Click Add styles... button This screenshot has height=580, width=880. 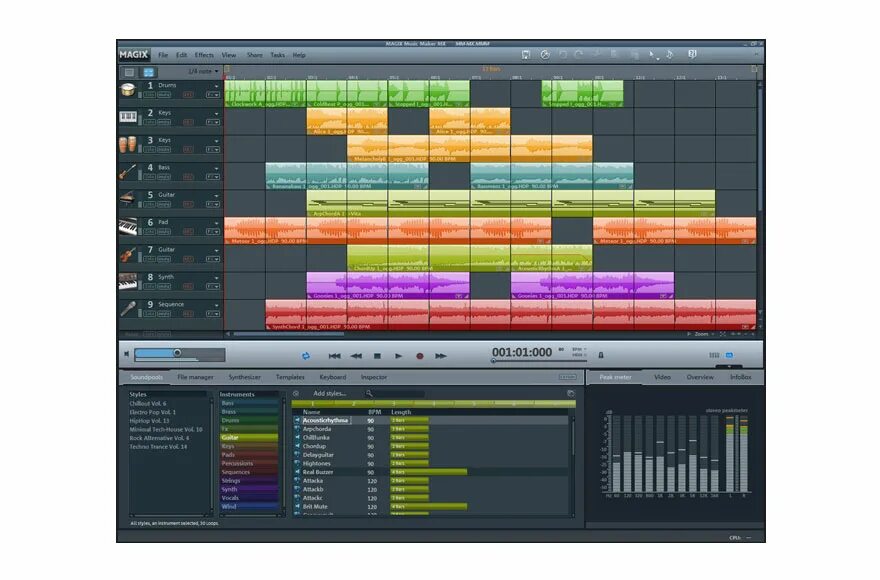[x=329, y=394]
